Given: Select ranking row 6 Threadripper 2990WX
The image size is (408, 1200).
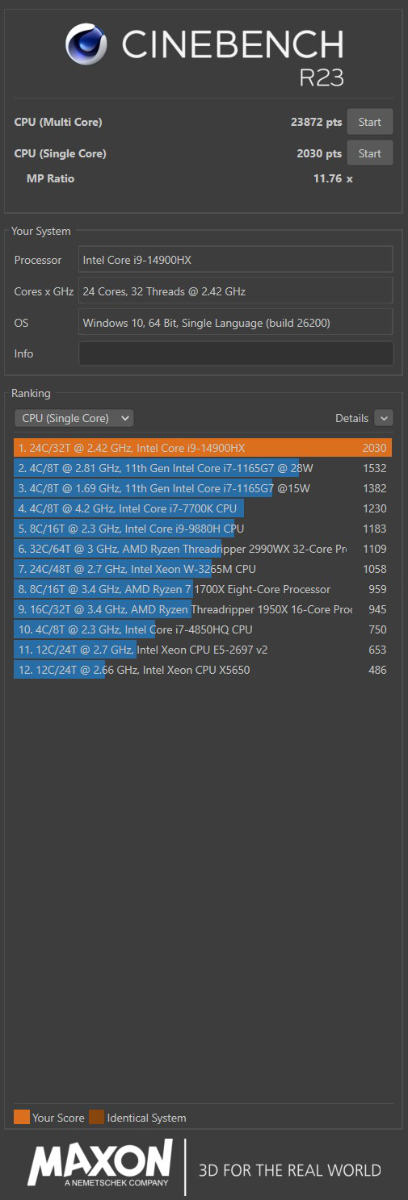Looking at the screenshot, I should point(203,549).
